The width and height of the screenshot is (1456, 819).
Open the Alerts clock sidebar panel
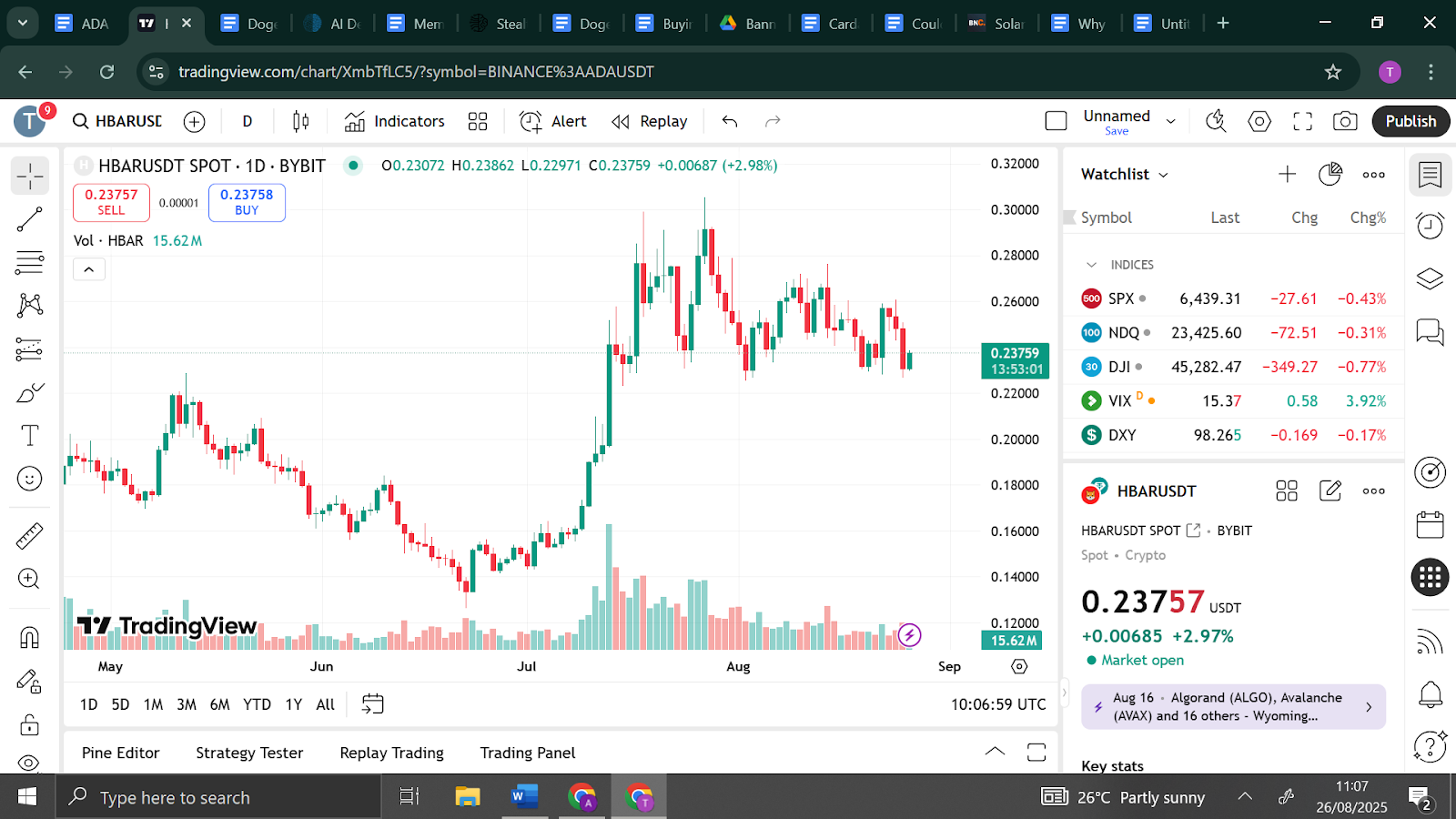click(x=1431, y=225)
